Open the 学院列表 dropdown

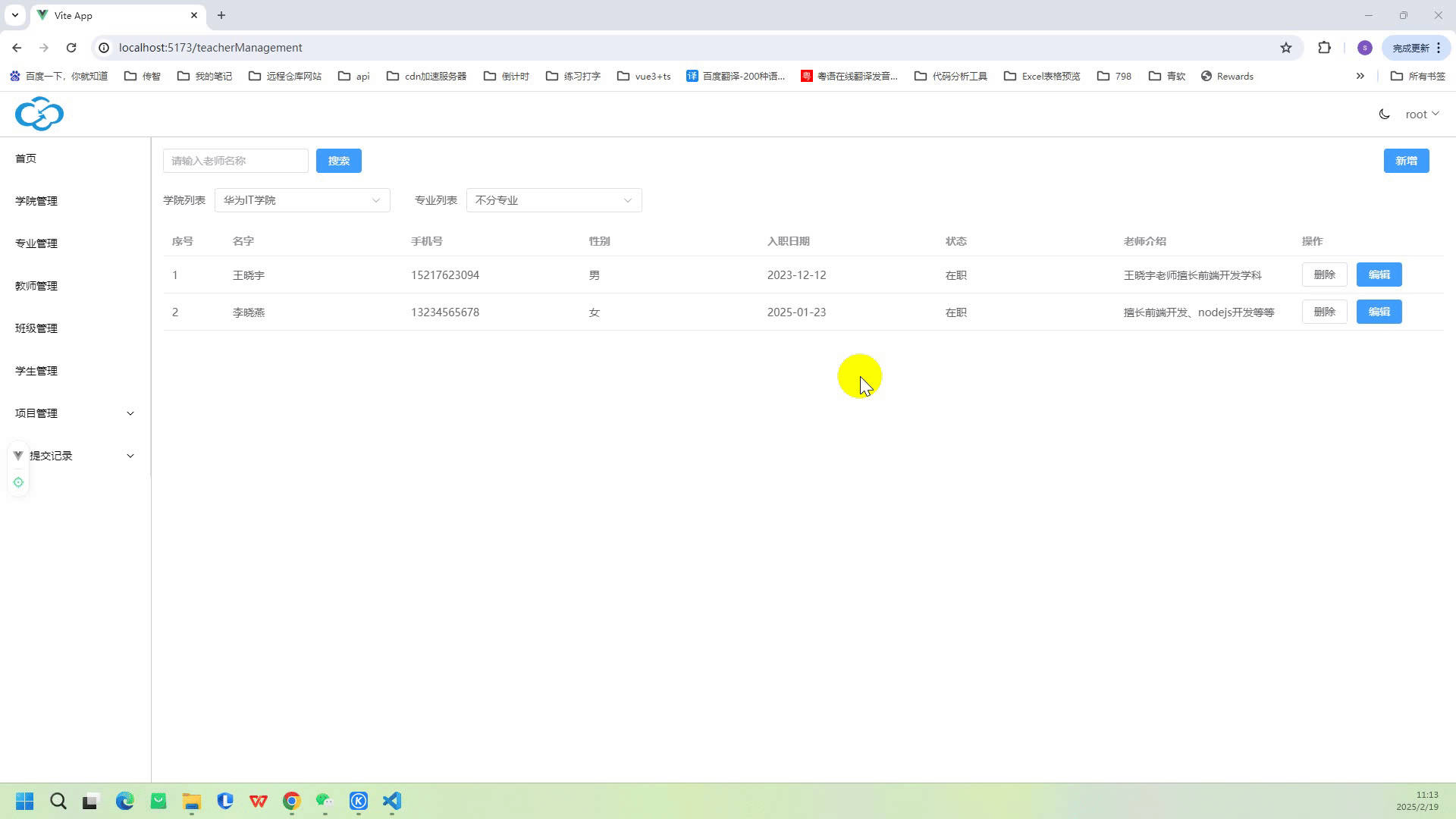click(x=302, y=200)
